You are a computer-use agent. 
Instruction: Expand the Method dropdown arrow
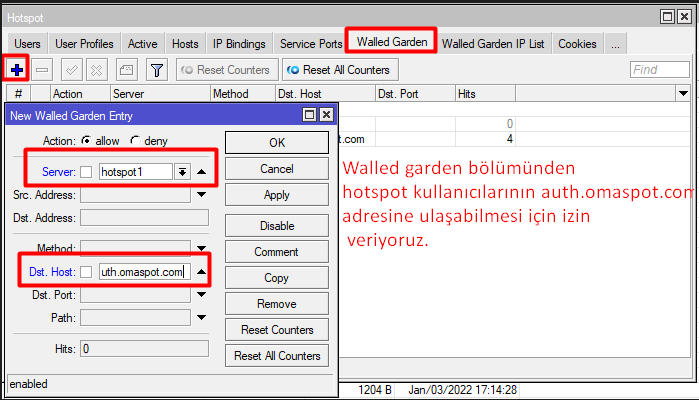click(182, 247)
